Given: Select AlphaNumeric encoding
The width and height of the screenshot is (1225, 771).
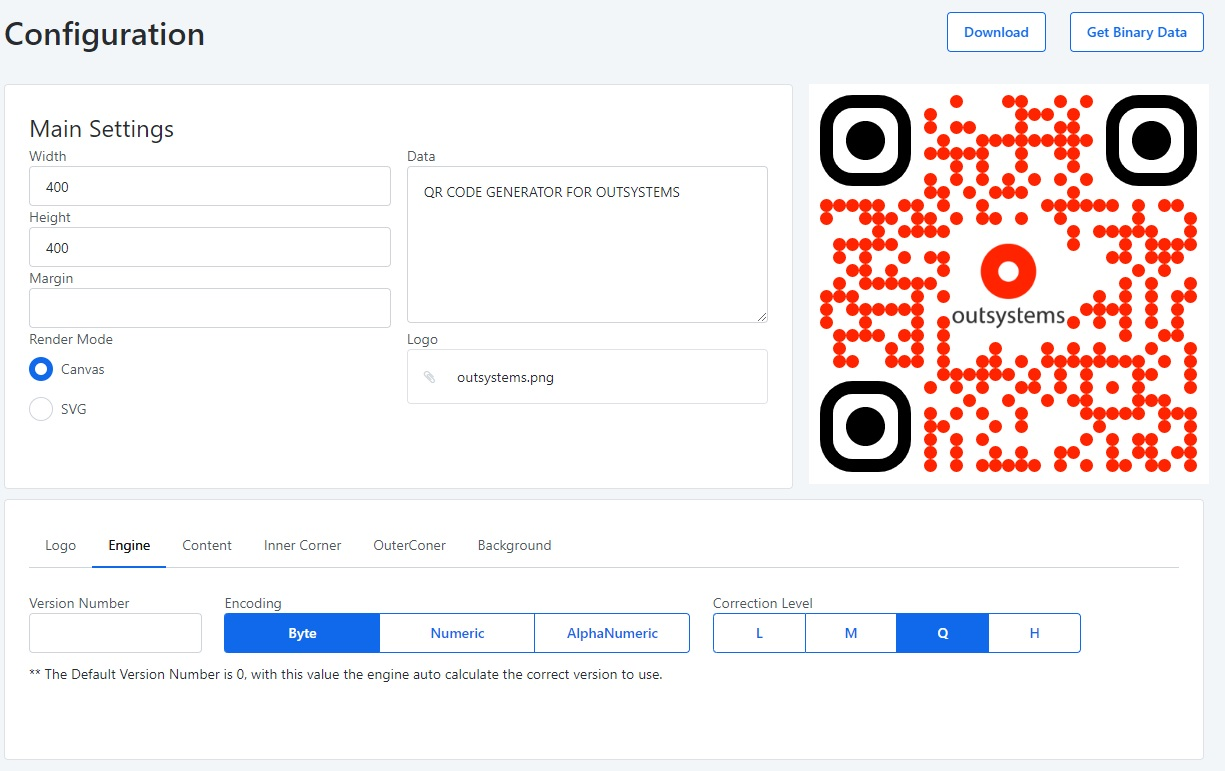Looking at the screenshot, I should coord(611,632).
